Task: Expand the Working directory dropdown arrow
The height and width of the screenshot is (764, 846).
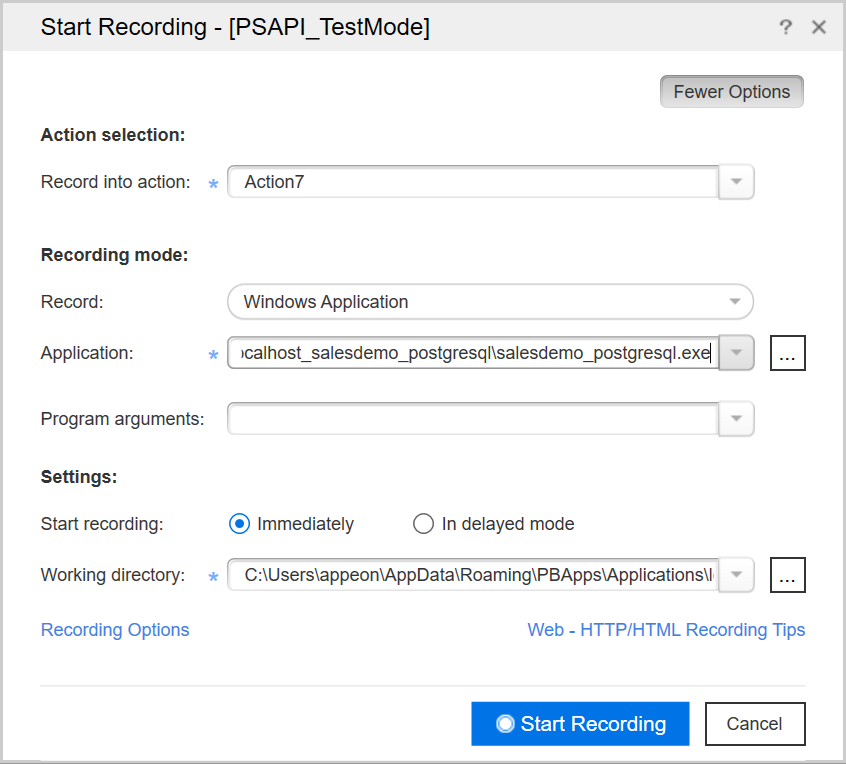Action: tap(737, 575)
